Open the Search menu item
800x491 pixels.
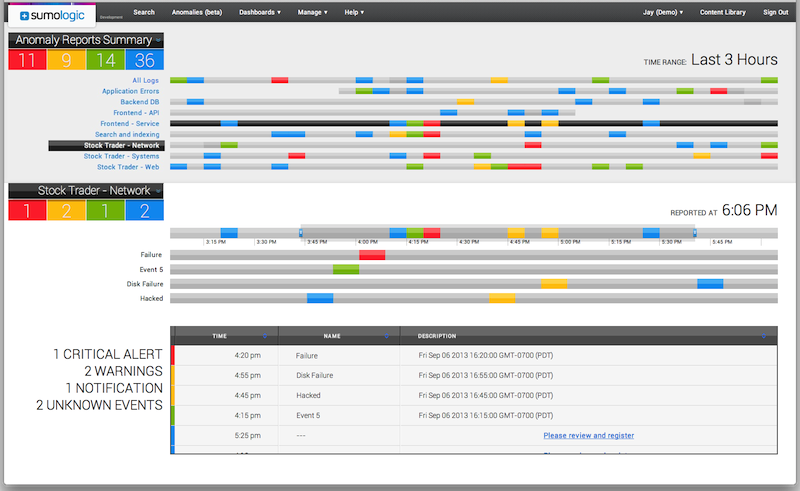[x=144, y=12]
